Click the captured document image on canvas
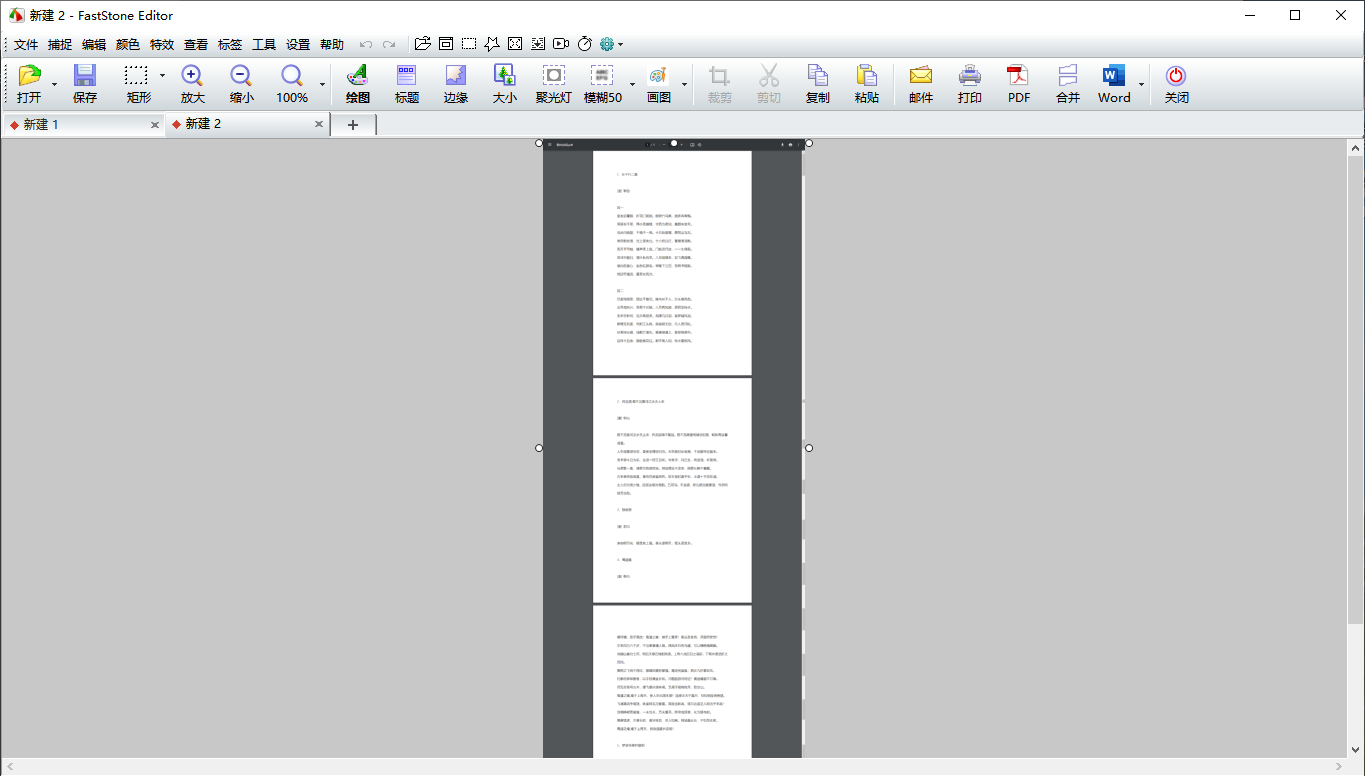This screenshot has height=776, width=1365. [674, 448]
